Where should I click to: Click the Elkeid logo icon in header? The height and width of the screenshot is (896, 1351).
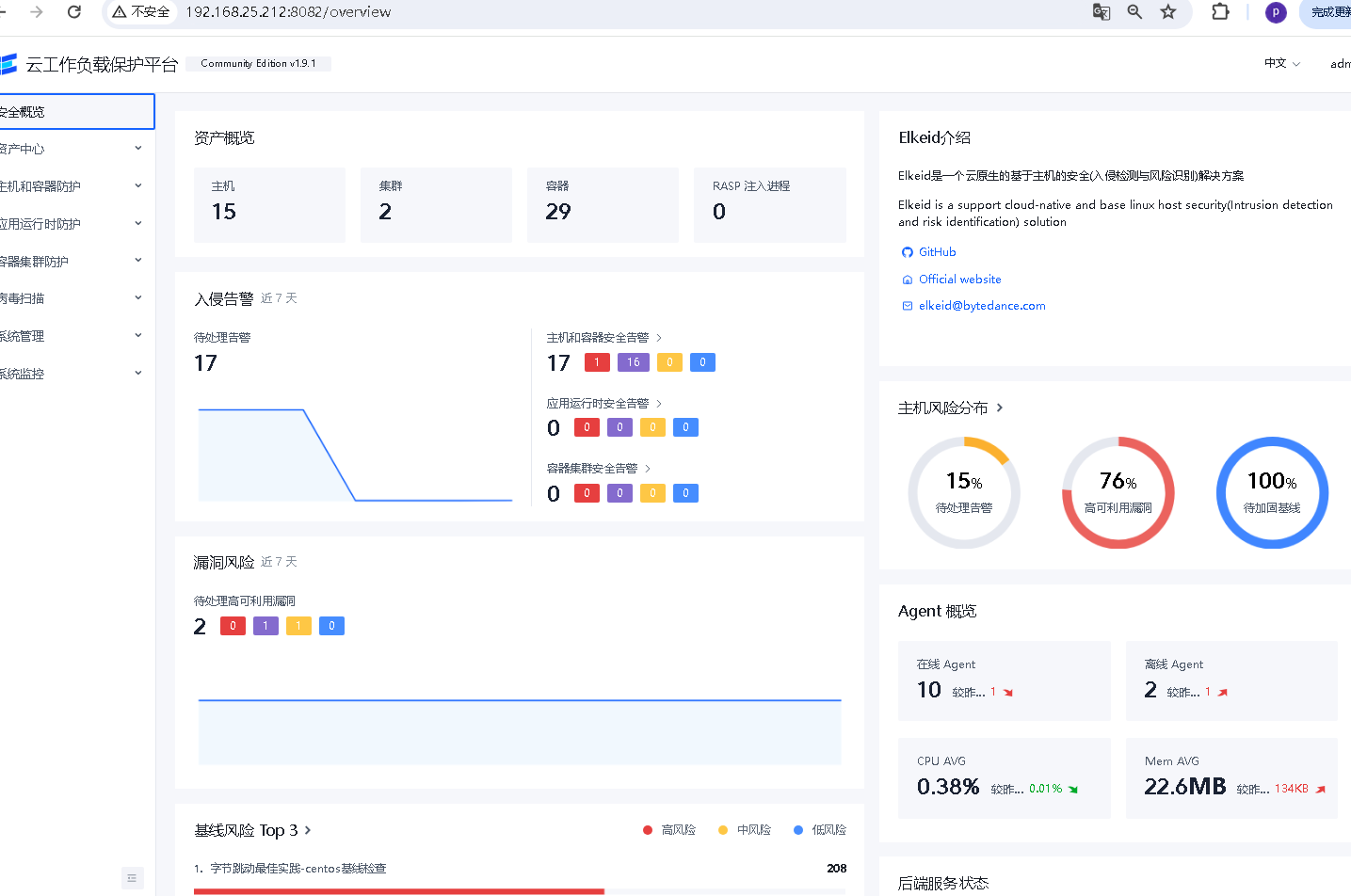click(8, 64)
